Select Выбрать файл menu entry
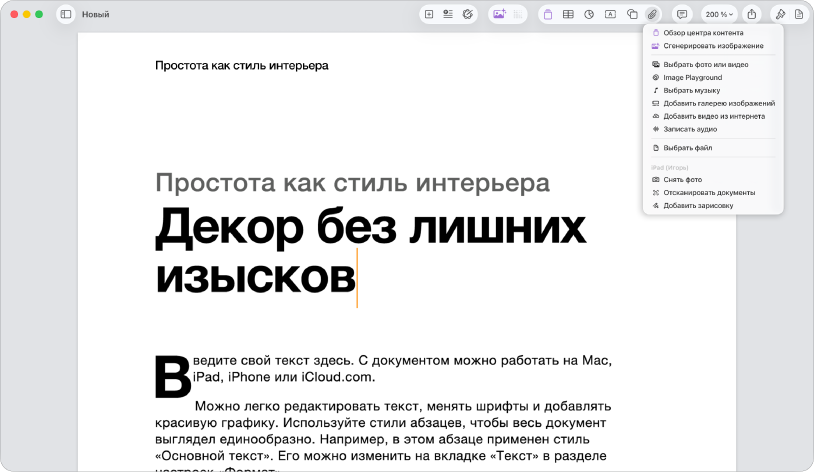 click(x=713, y=148)
